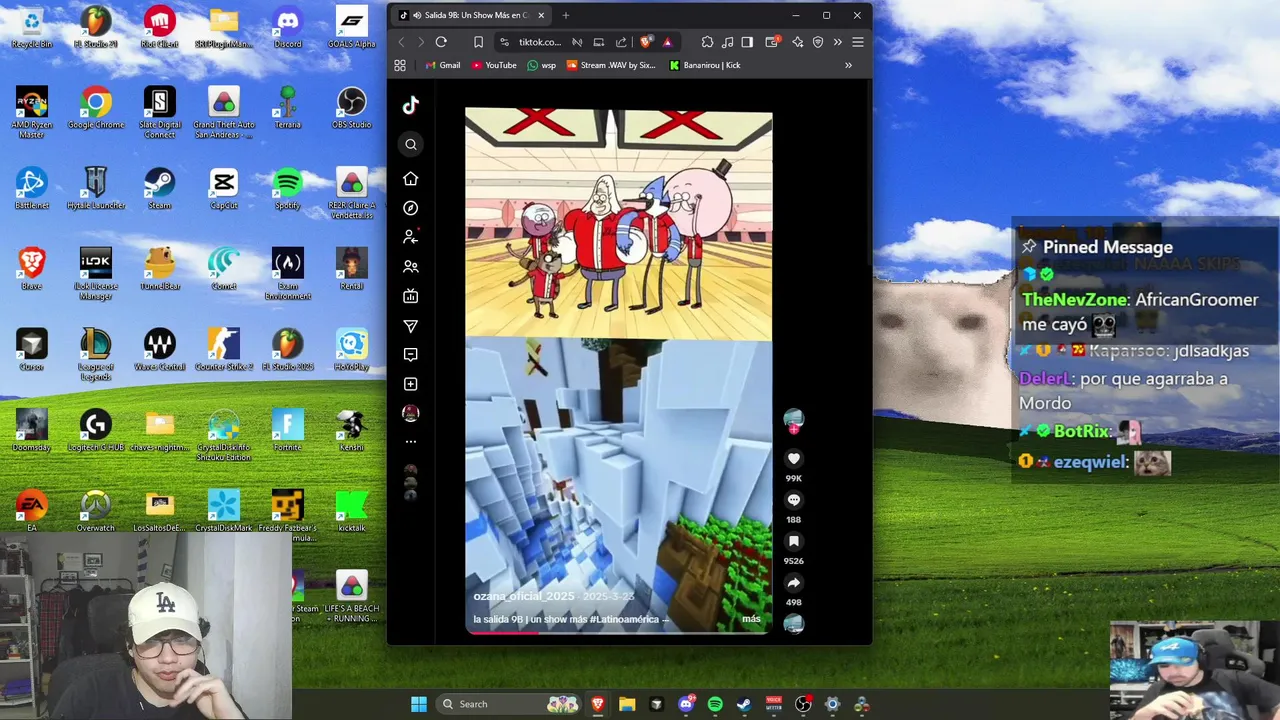
Task: Reload the TikTok page
Action: [441, 42]
